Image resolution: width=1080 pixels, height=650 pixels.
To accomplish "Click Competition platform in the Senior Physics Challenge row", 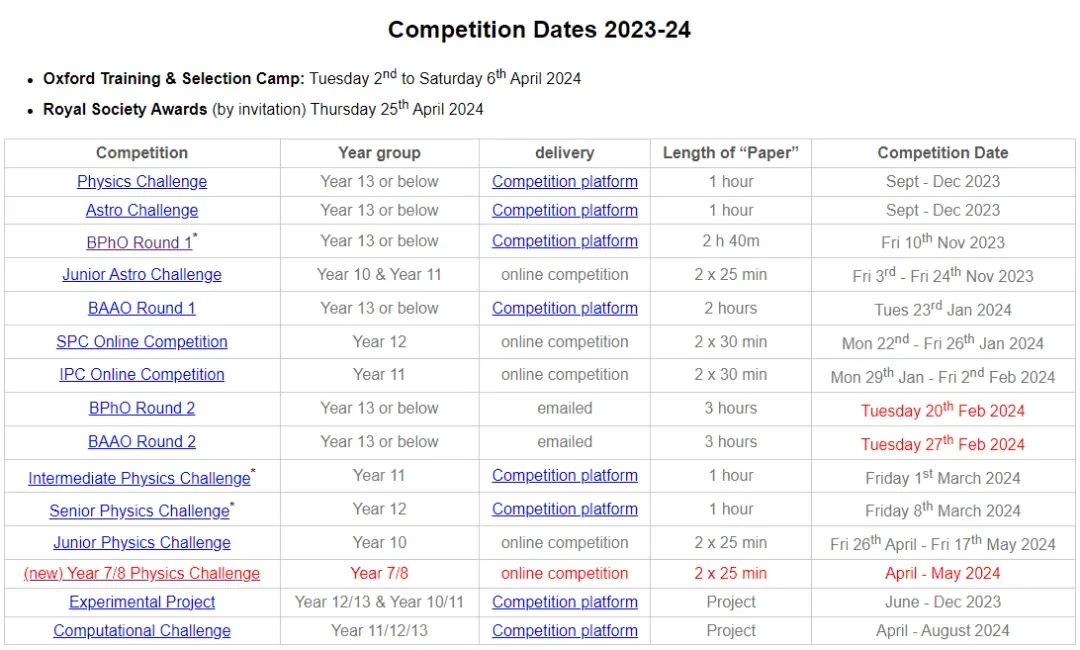I will click(x=565, y=510).
